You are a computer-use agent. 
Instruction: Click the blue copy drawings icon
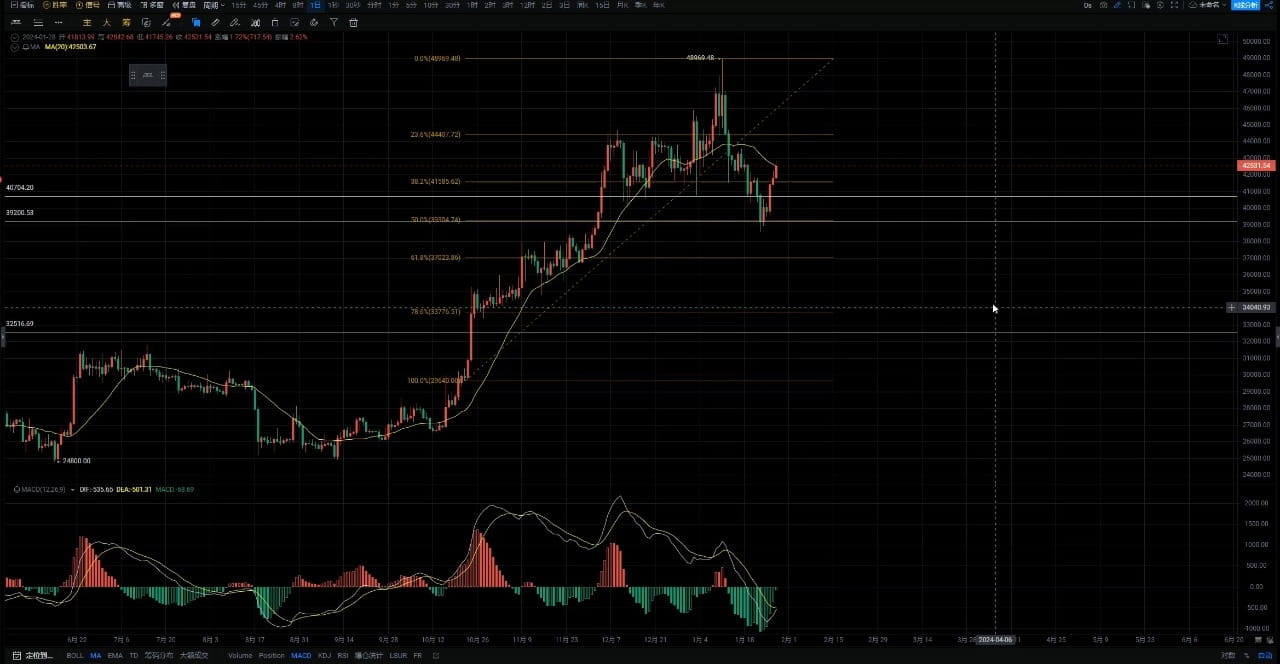click(x=196, y=22)
